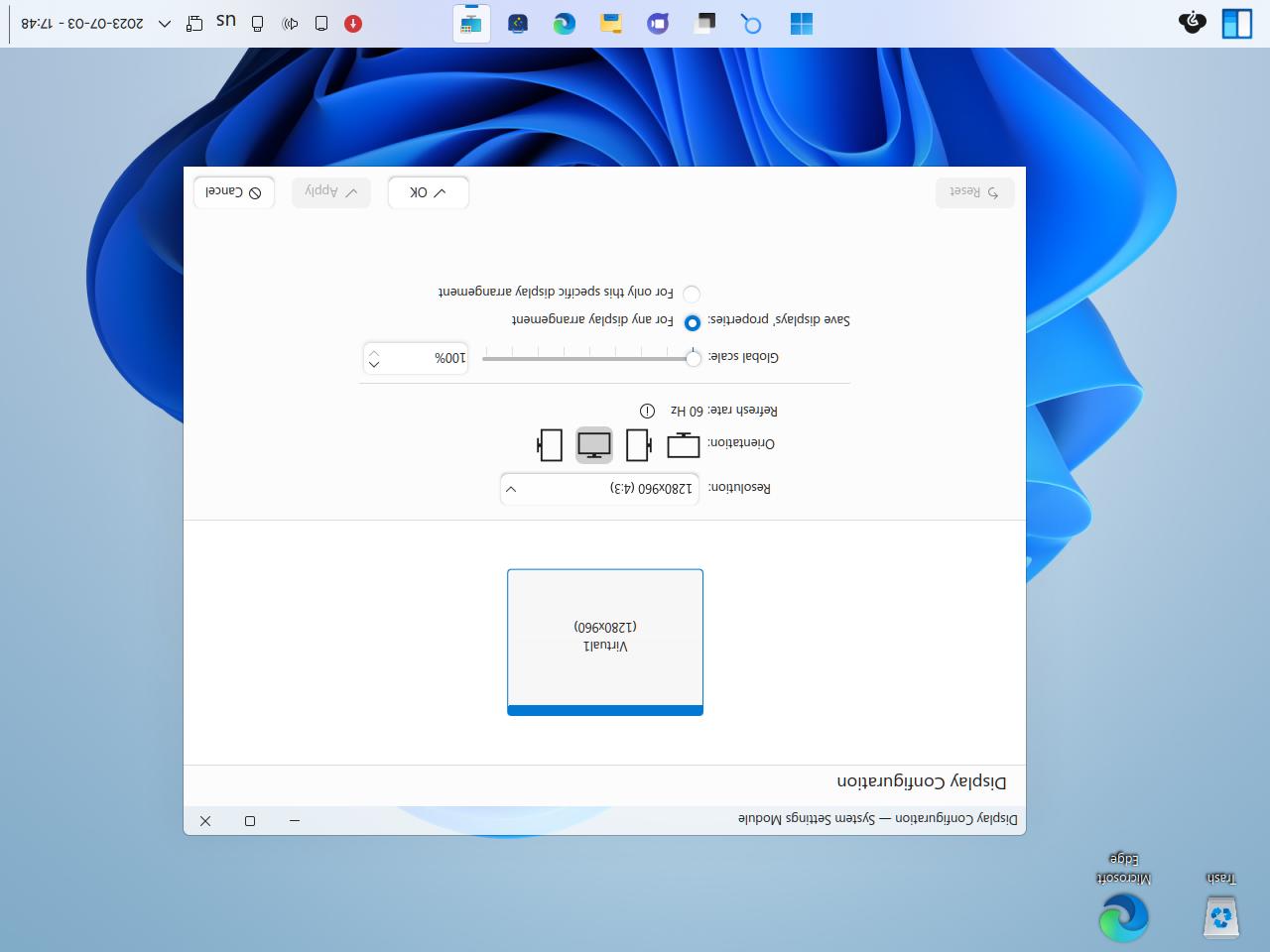Click the dark blue app icon beside Edge

(x=518, y=24)
